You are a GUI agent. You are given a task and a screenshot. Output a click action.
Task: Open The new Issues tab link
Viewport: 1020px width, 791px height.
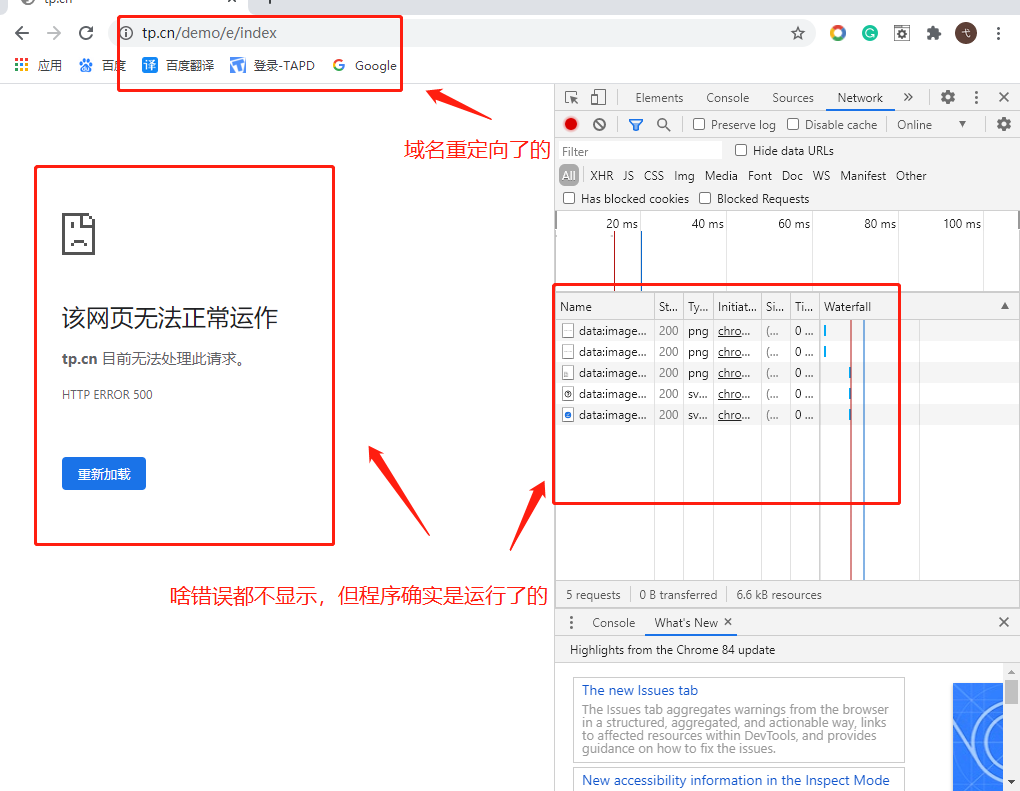point(639,690)
